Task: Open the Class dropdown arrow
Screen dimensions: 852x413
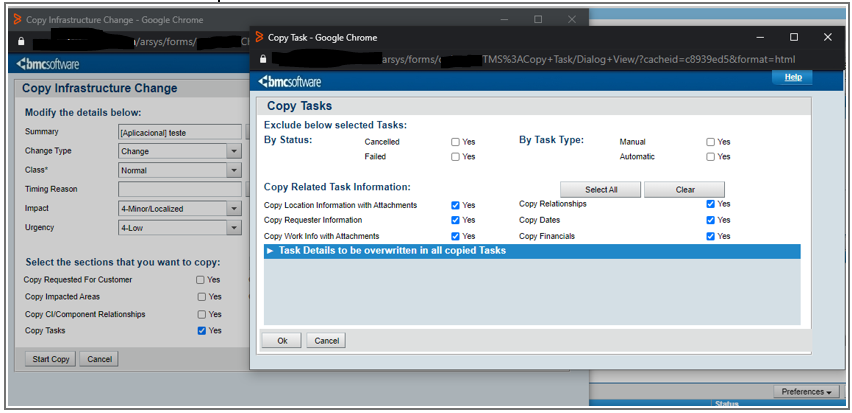Action: (234, 170)
